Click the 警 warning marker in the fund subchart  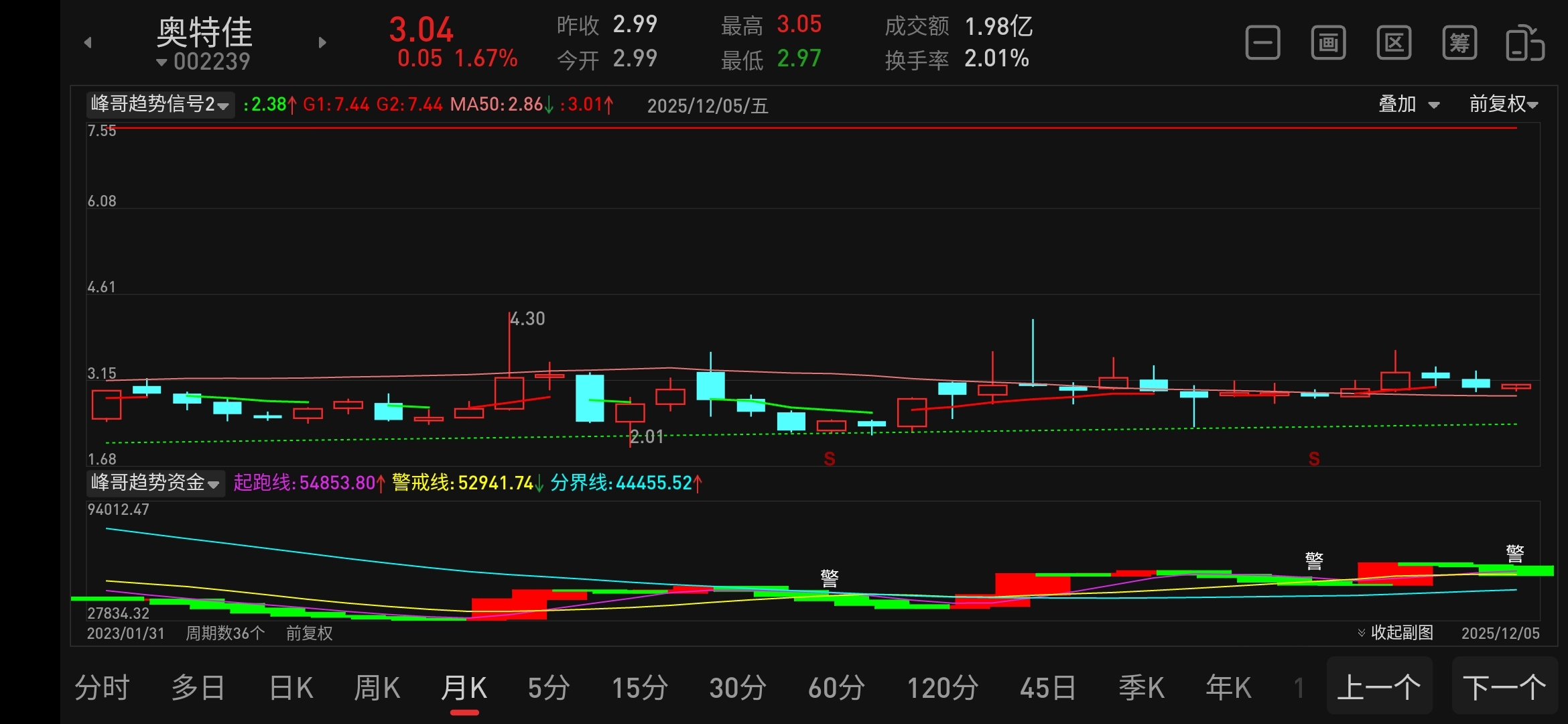click(830, 578)
